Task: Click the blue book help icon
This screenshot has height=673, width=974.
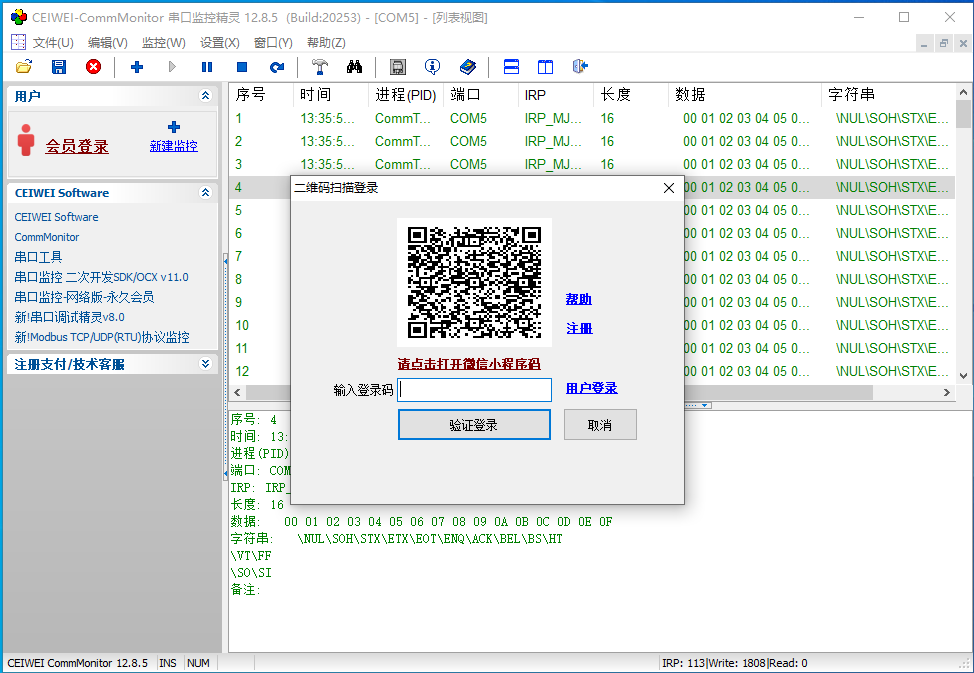Action: pyautogui.click(x=467, y=67)
